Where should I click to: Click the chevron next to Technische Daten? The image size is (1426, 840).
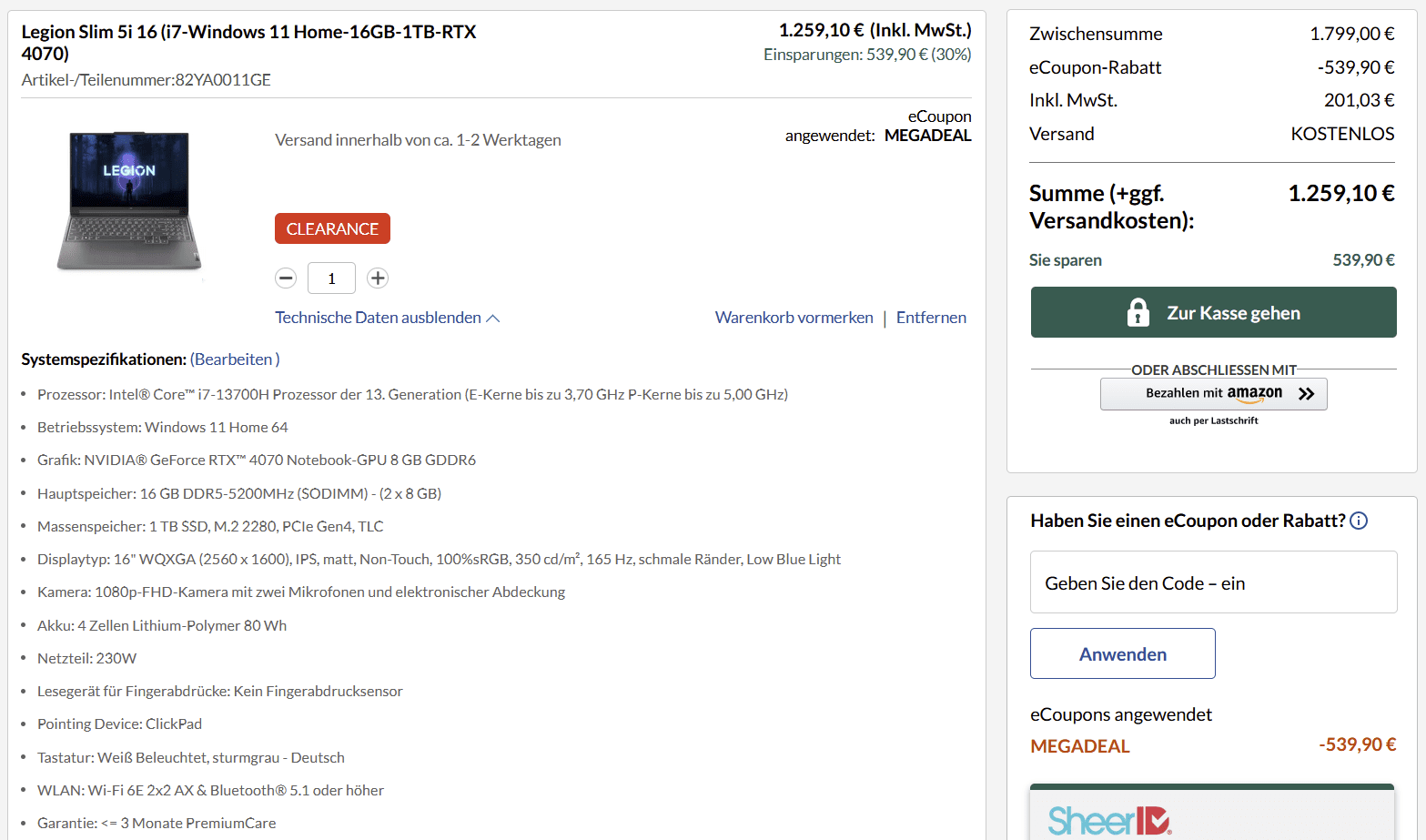493,319
